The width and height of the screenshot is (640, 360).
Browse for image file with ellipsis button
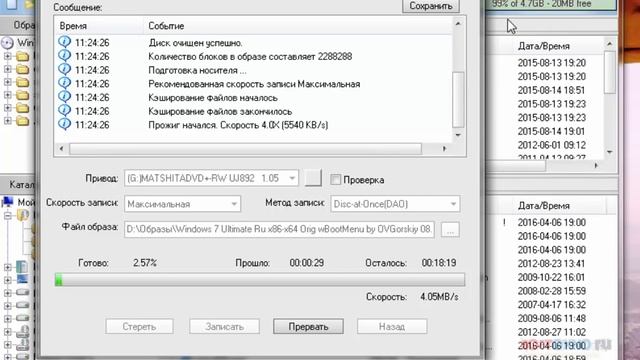(450, 230)
